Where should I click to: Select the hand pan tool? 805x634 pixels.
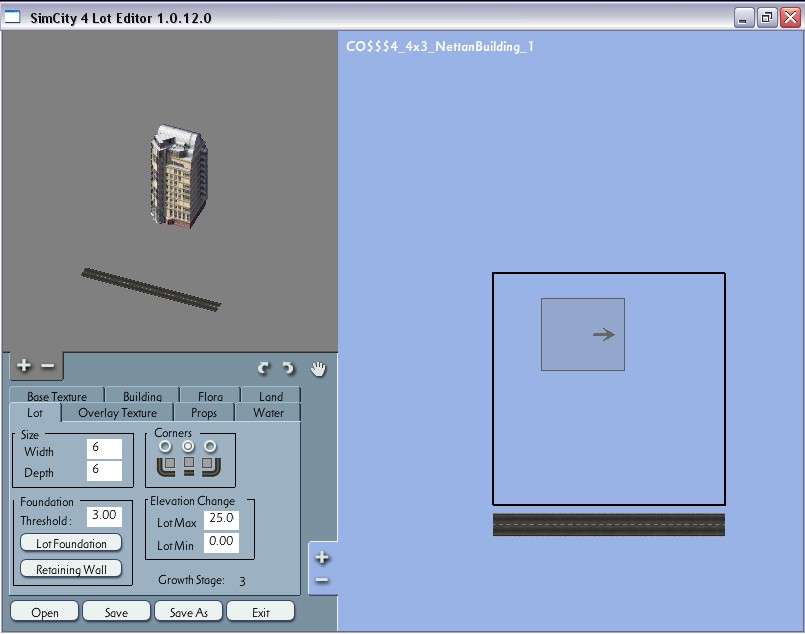point(318,369)
